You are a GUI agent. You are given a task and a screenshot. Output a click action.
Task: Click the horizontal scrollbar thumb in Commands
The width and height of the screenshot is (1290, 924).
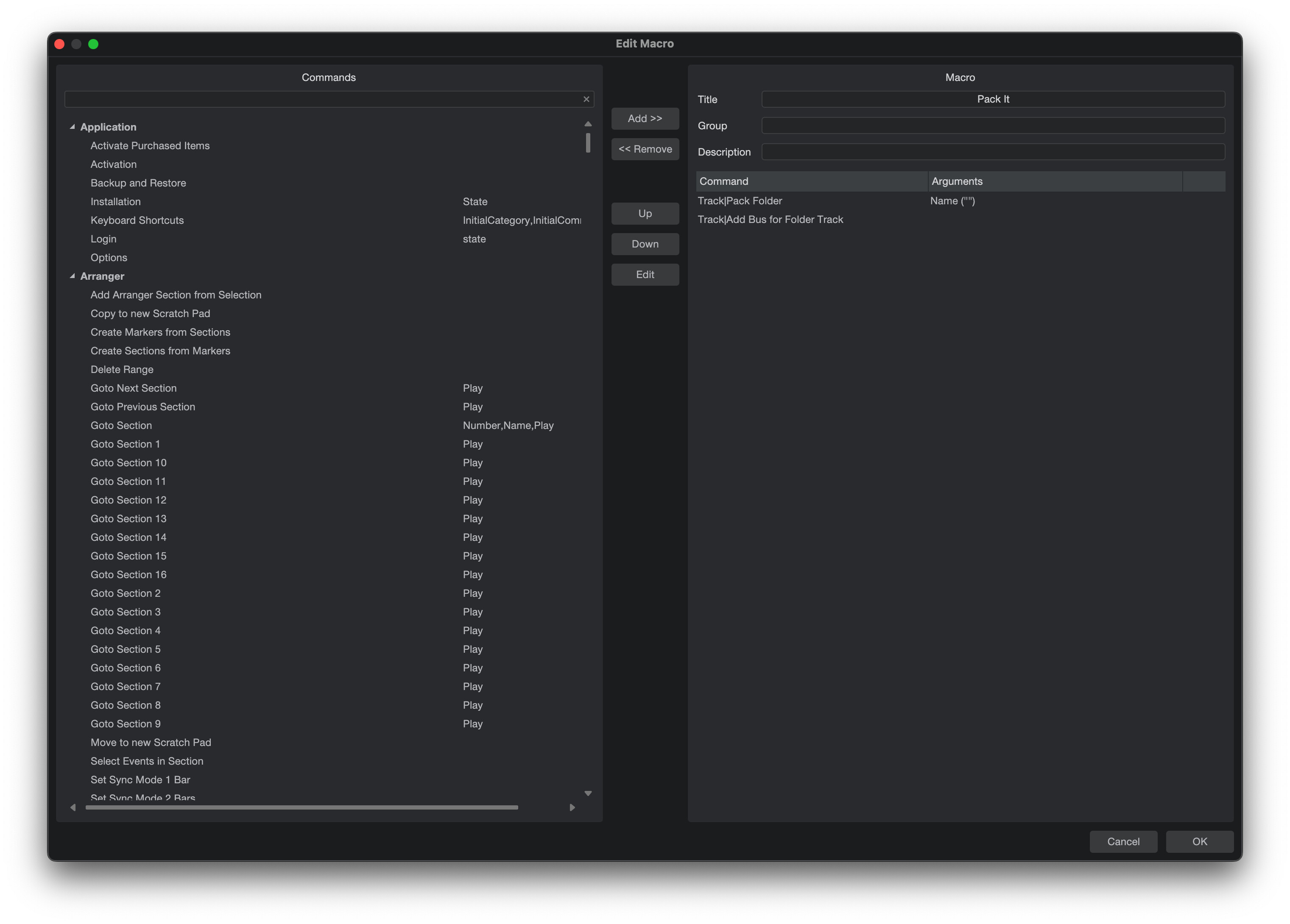coord(302,807)
